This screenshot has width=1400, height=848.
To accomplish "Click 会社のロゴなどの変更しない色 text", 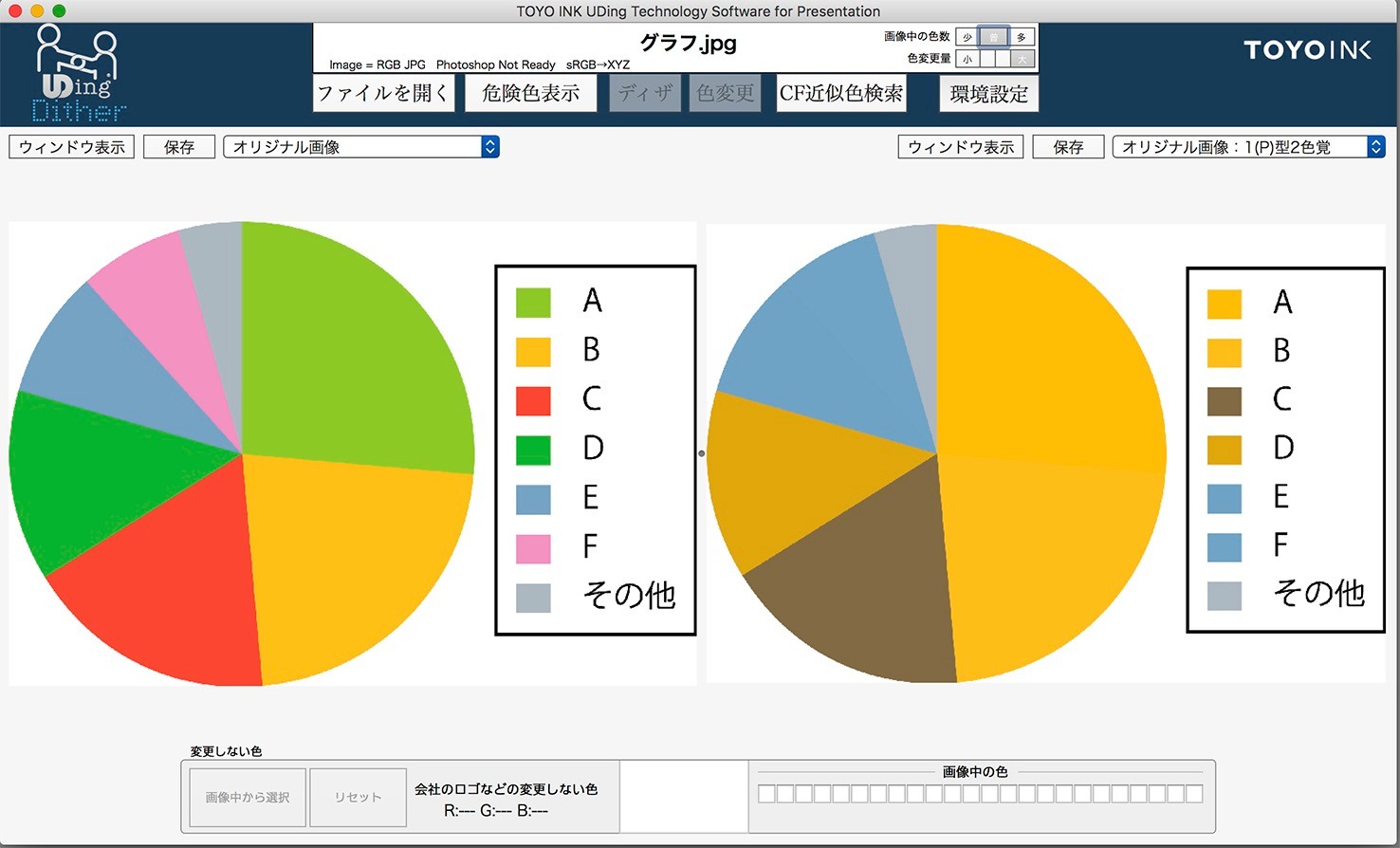I will click(x=506, y=789).
